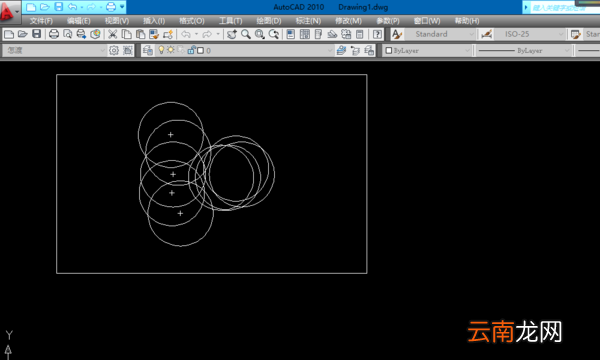Open the 标注(N) menu

pyautogui.click(x=308, y=21)
